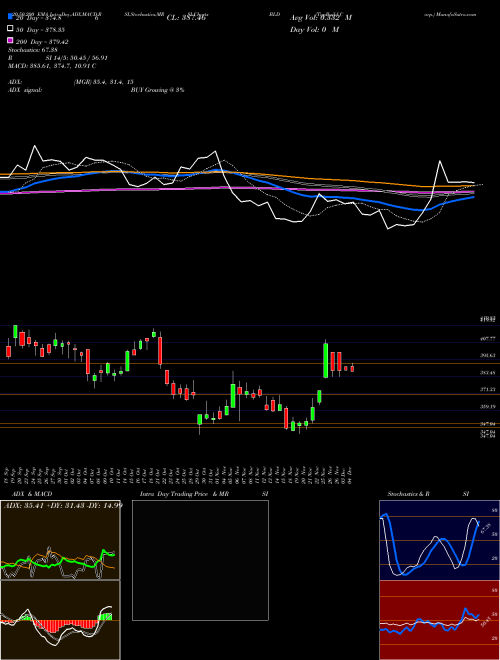Image resolution: width=500 pixels, height=660 pixels.
Task: Select the 200 Day - 379.42 label
Action: (43, 42)
